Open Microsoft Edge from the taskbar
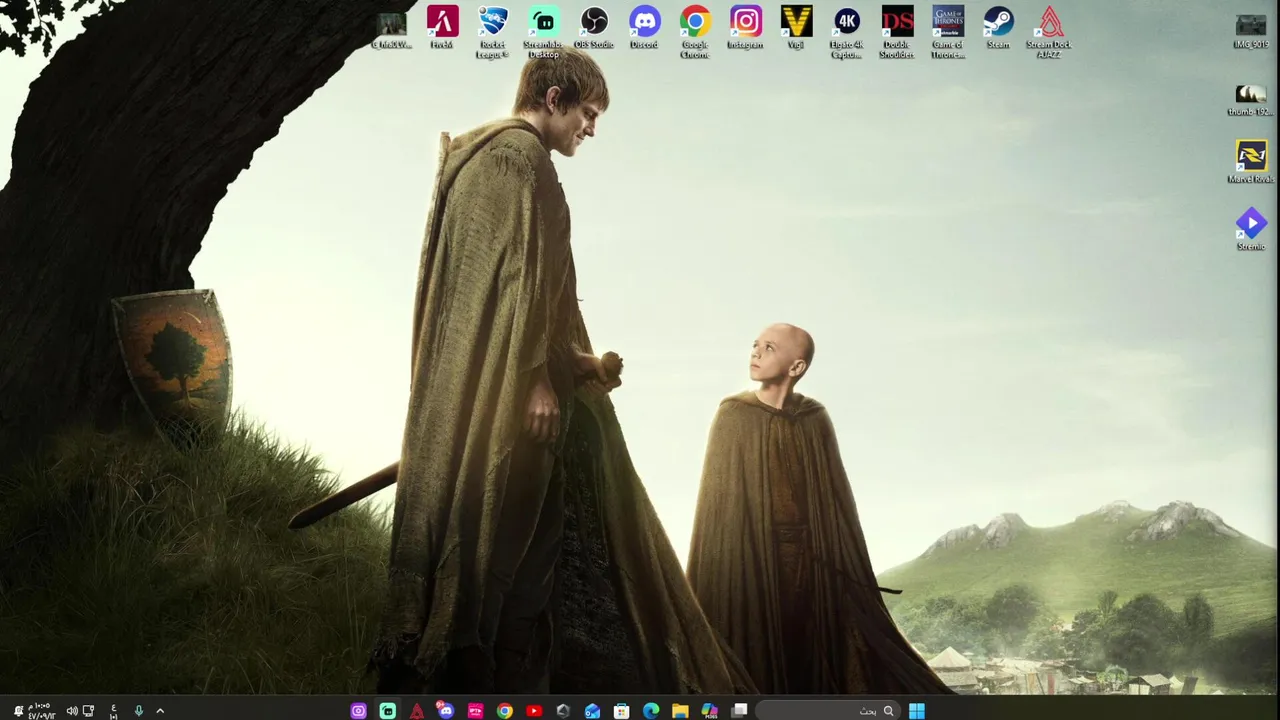 [x=651, y=711]
